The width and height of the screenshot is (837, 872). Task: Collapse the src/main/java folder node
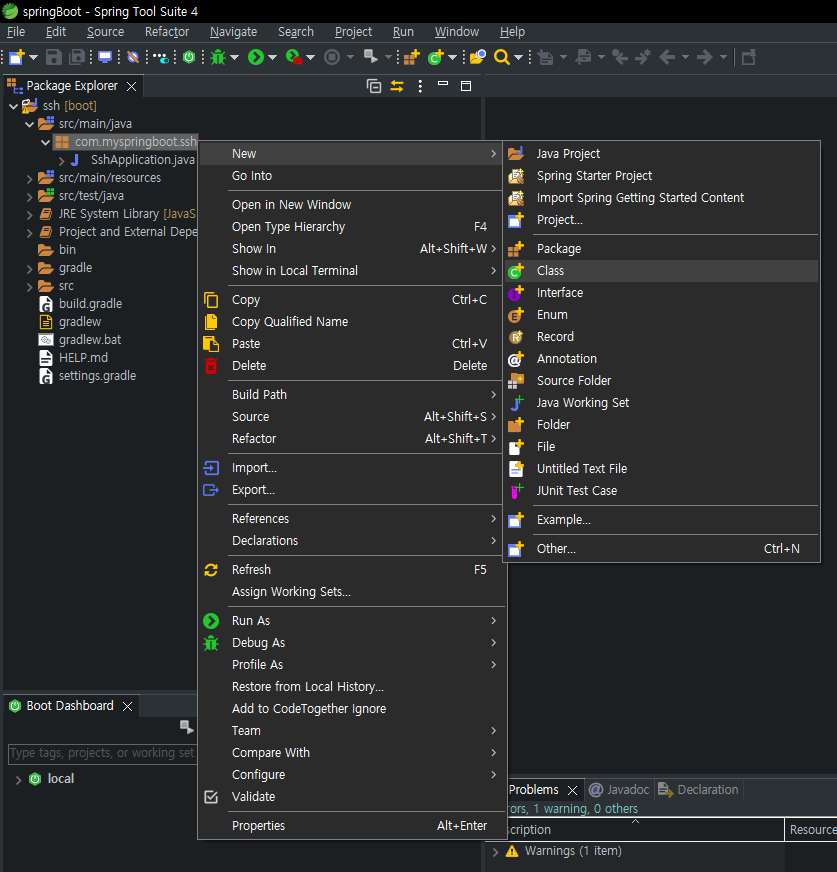tap(29, 124)
